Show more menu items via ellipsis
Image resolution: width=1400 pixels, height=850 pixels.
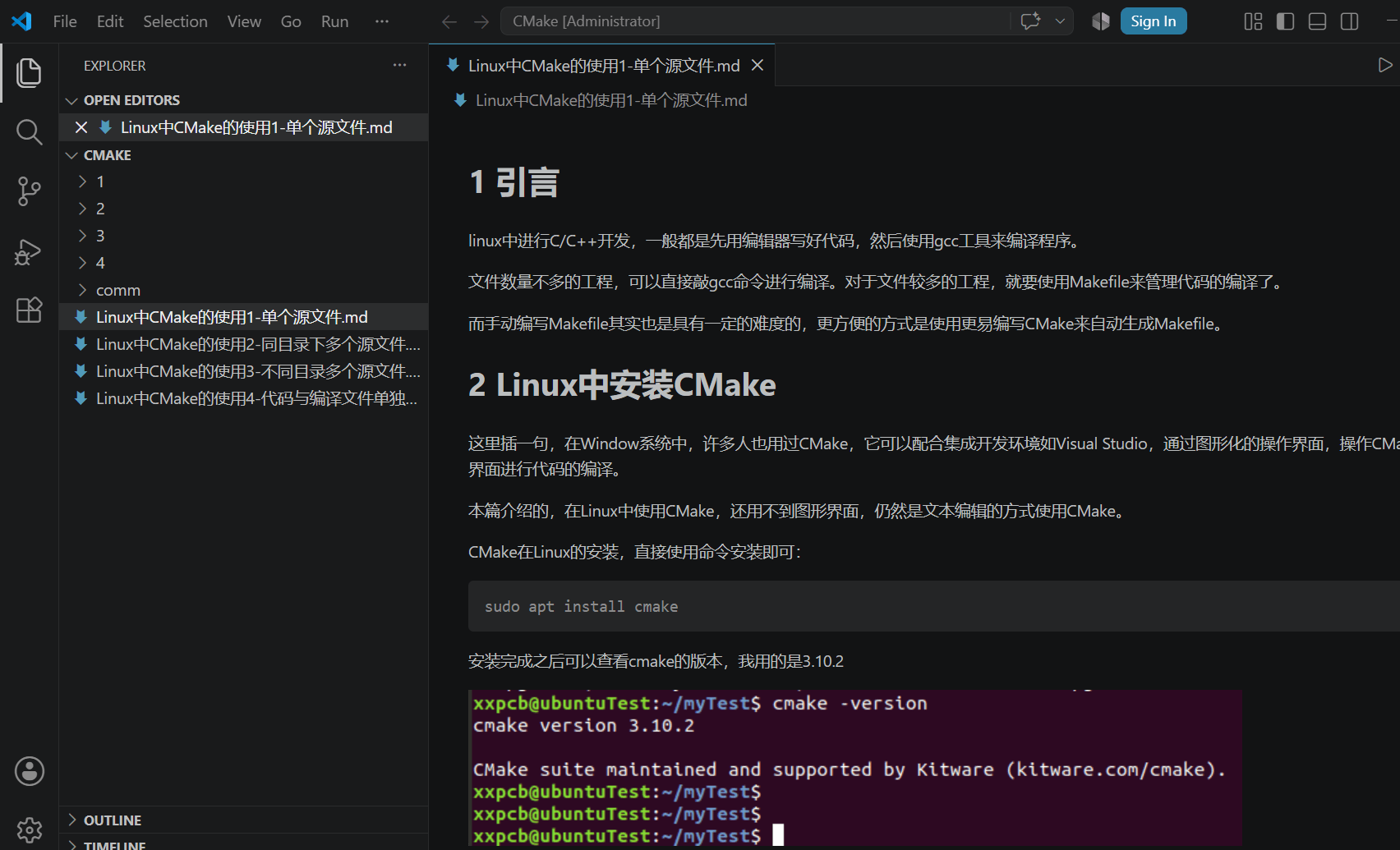(x=382, y=21)
